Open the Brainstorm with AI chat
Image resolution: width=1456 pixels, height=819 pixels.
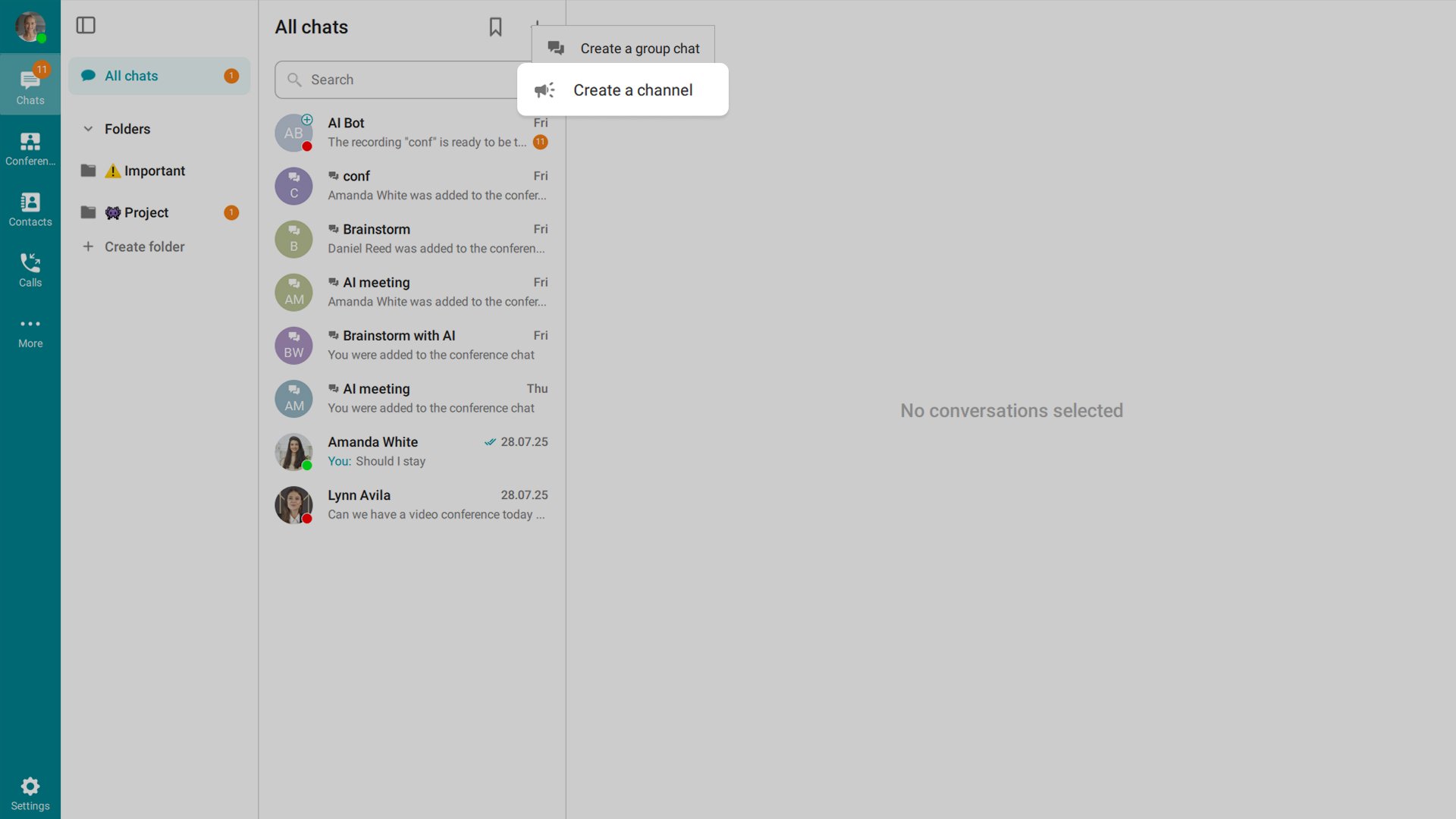(412, 345)
